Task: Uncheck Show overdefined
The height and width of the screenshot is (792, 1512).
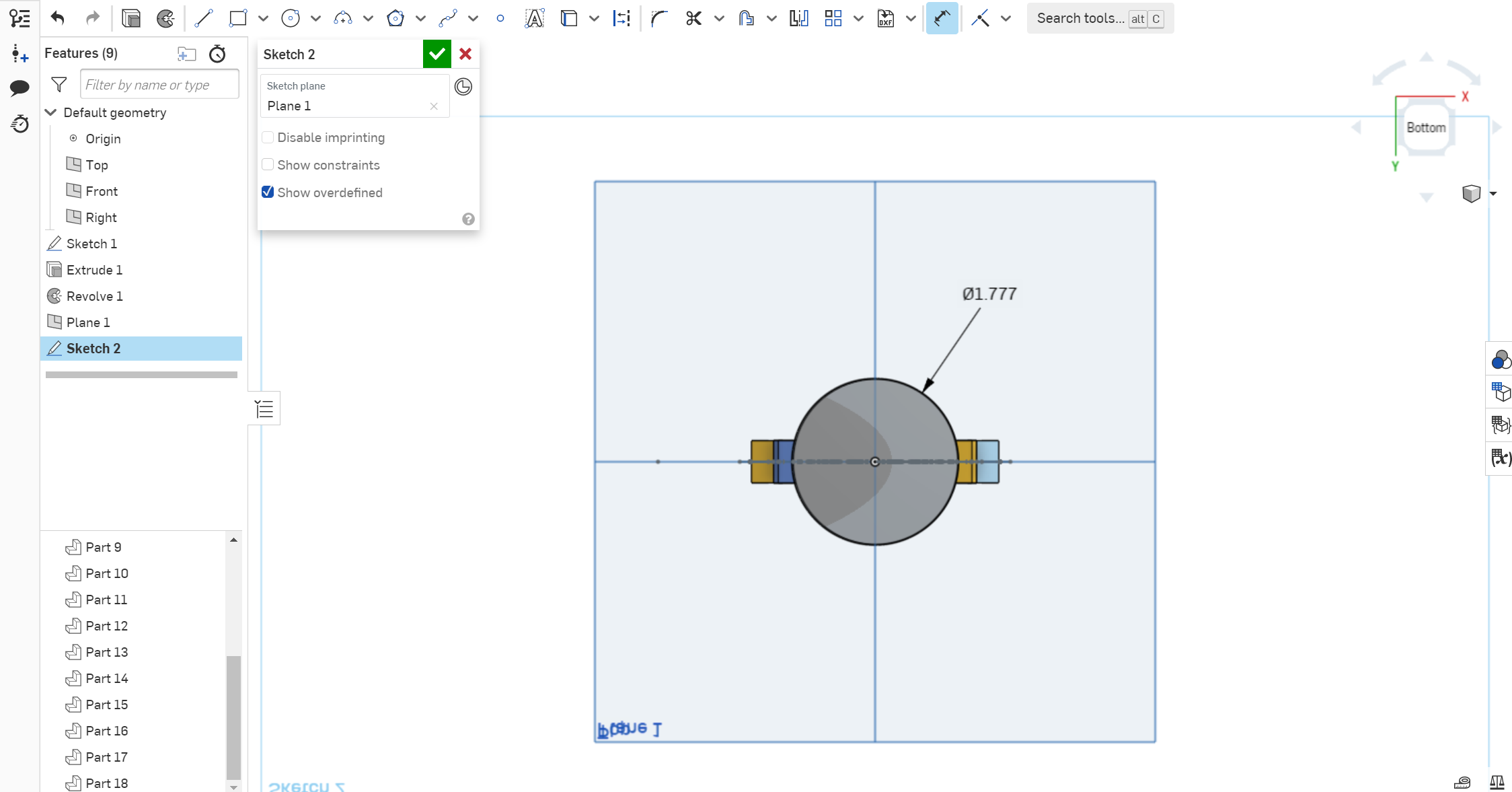Action: point(268,192)
